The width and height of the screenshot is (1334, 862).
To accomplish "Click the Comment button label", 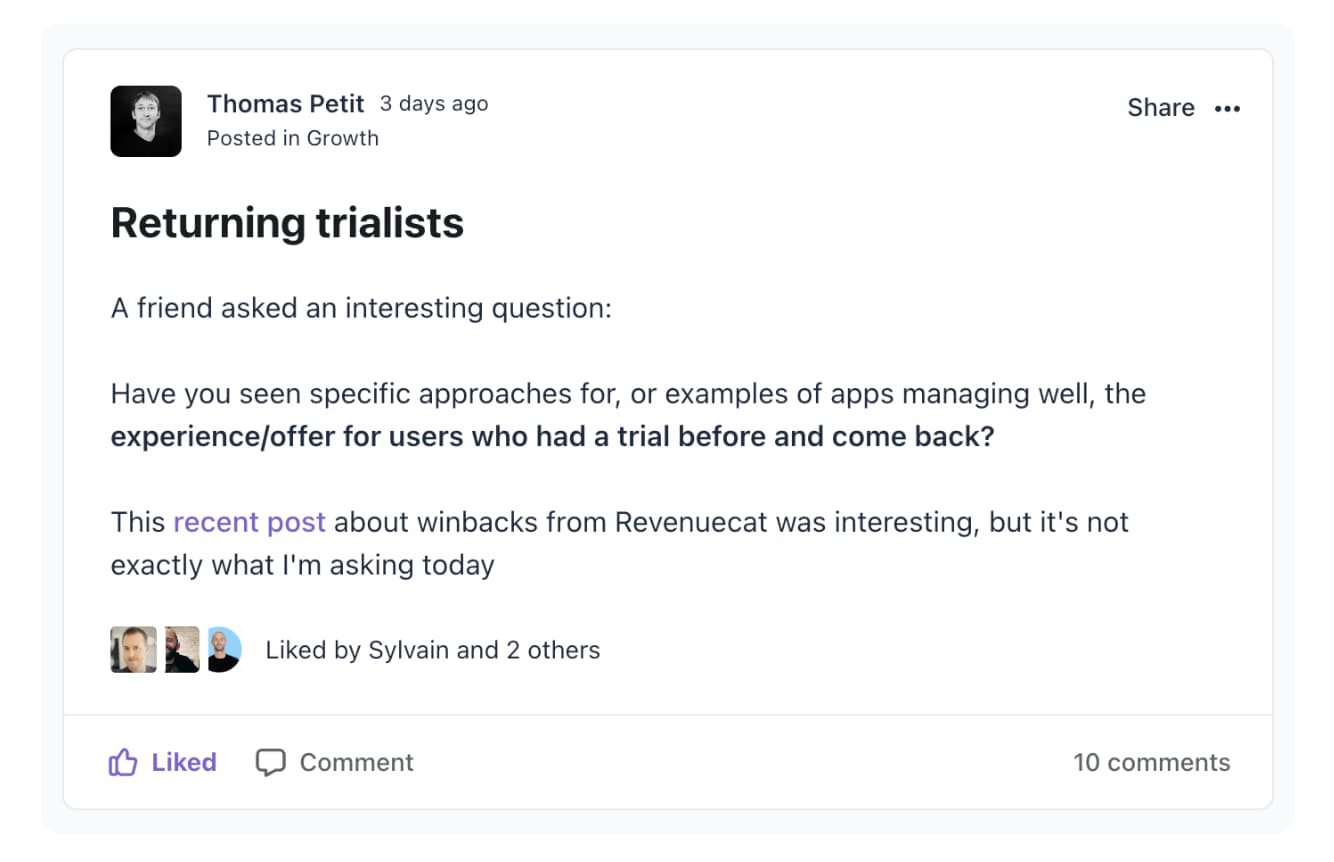I will click(x=356, y=762).
